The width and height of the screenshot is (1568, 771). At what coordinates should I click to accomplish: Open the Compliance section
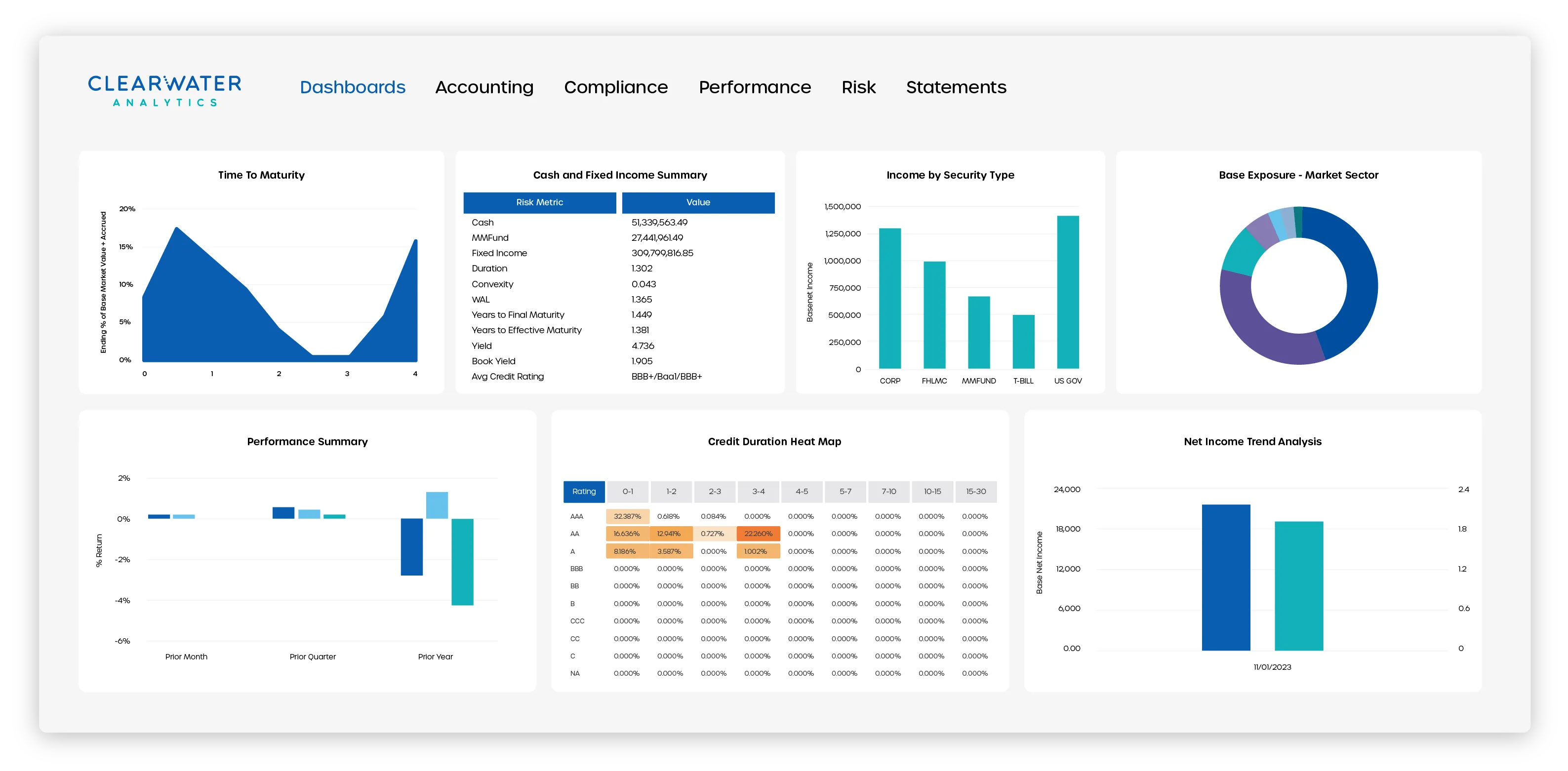pyautogui.click(x=616, y=87)
